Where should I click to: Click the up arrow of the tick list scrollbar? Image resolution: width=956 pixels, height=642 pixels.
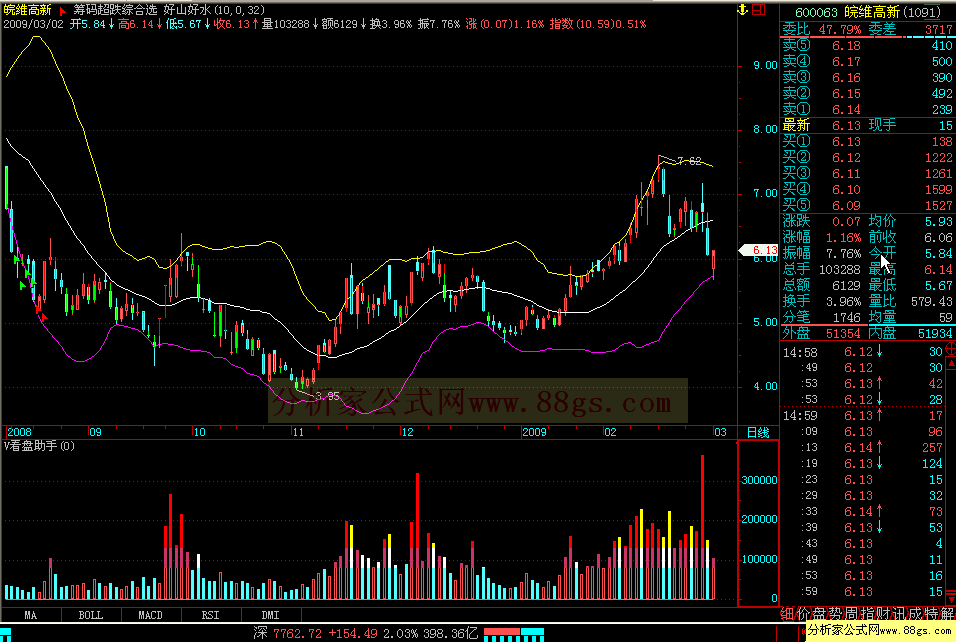[x=951, y=363]
